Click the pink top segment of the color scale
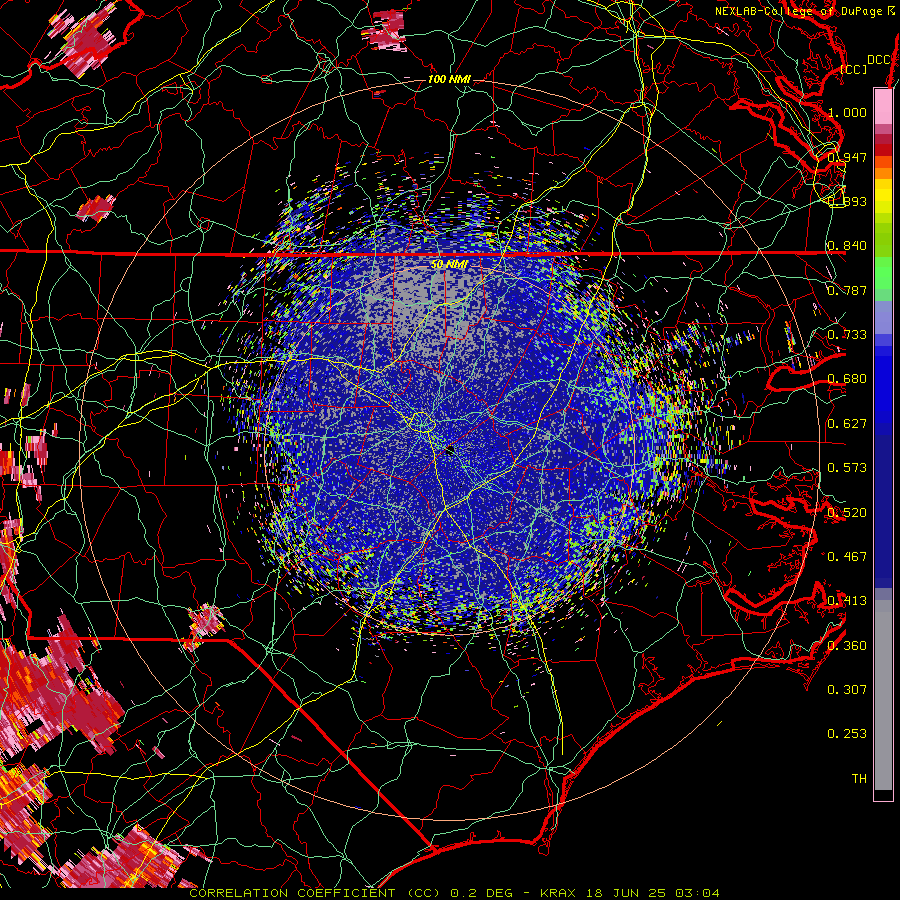Image resolution: width=900 pixels, height=900 pixels. pos(883,106)
